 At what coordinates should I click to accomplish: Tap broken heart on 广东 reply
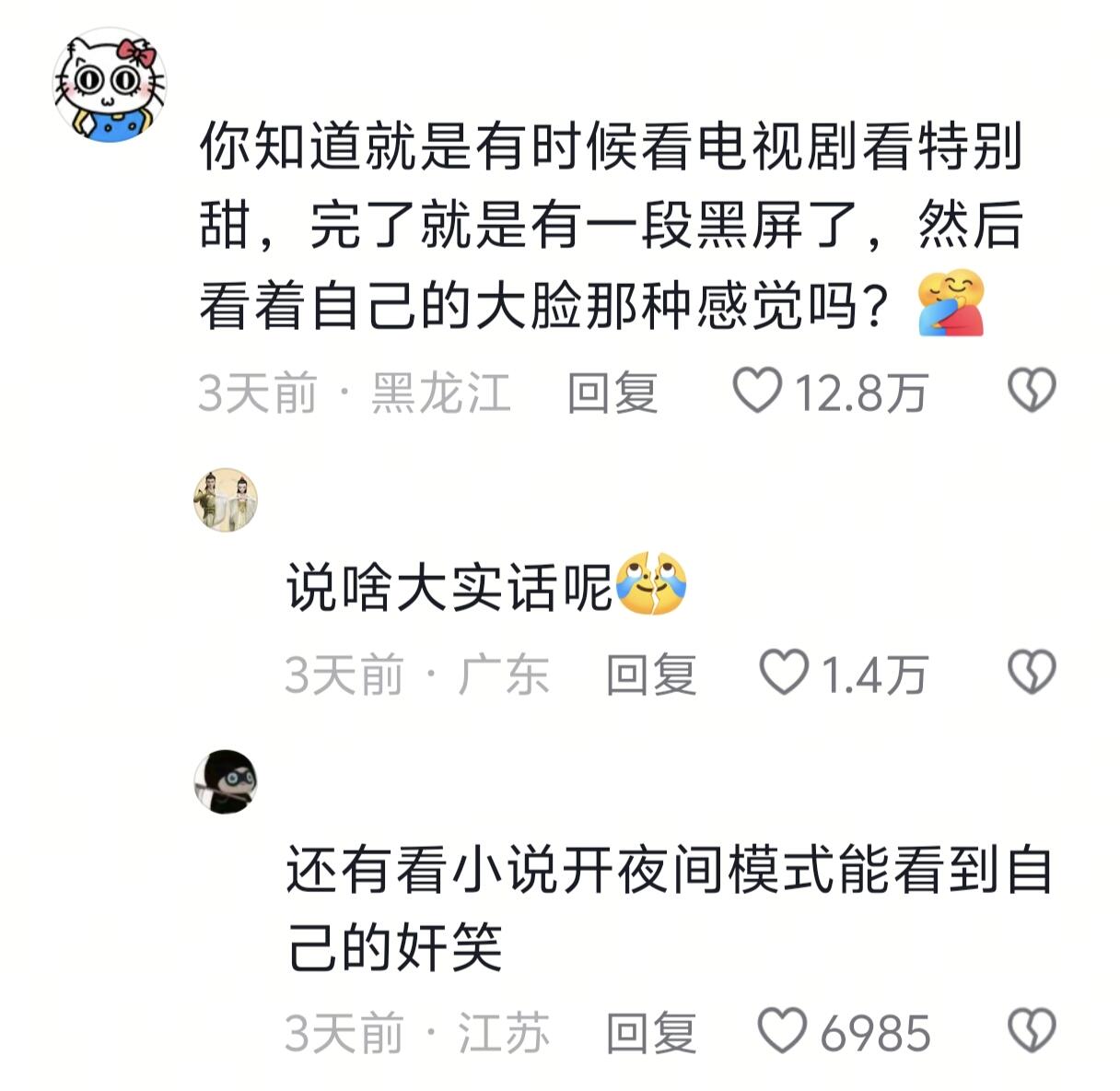pyautogui.click(x=1032, y=673)
